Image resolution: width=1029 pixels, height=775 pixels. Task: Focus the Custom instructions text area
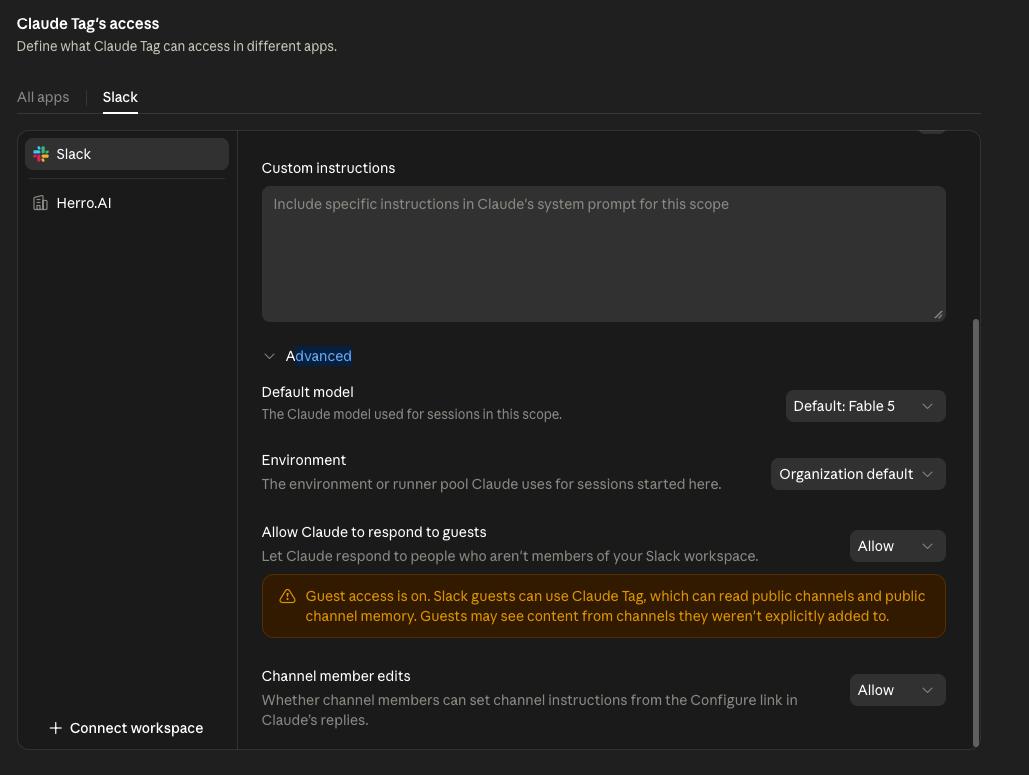[x=603, y=254]
